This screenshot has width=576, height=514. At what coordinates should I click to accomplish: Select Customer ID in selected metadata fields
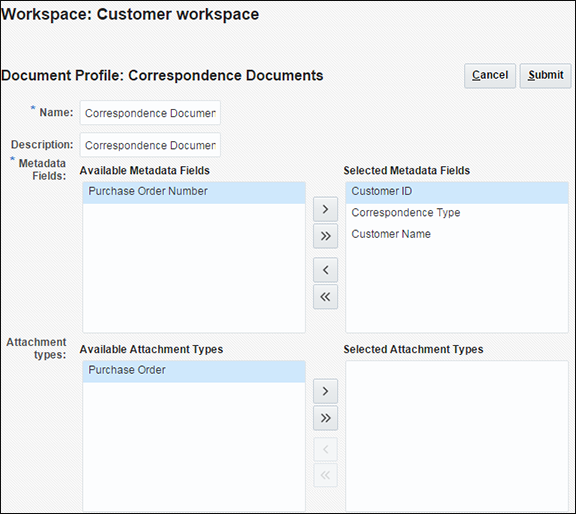[457, 192]
